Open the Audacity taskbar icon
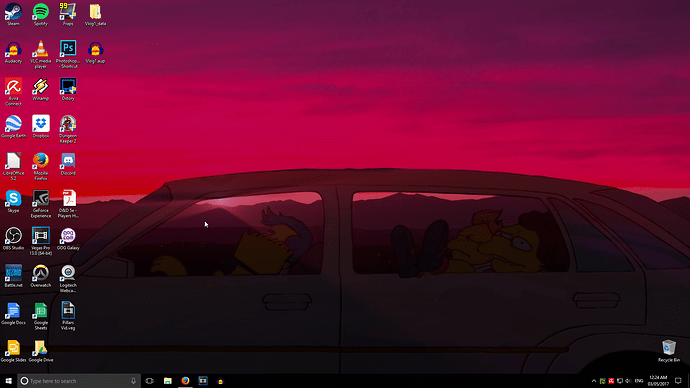 pyautogui.click(x=220, y=381)
